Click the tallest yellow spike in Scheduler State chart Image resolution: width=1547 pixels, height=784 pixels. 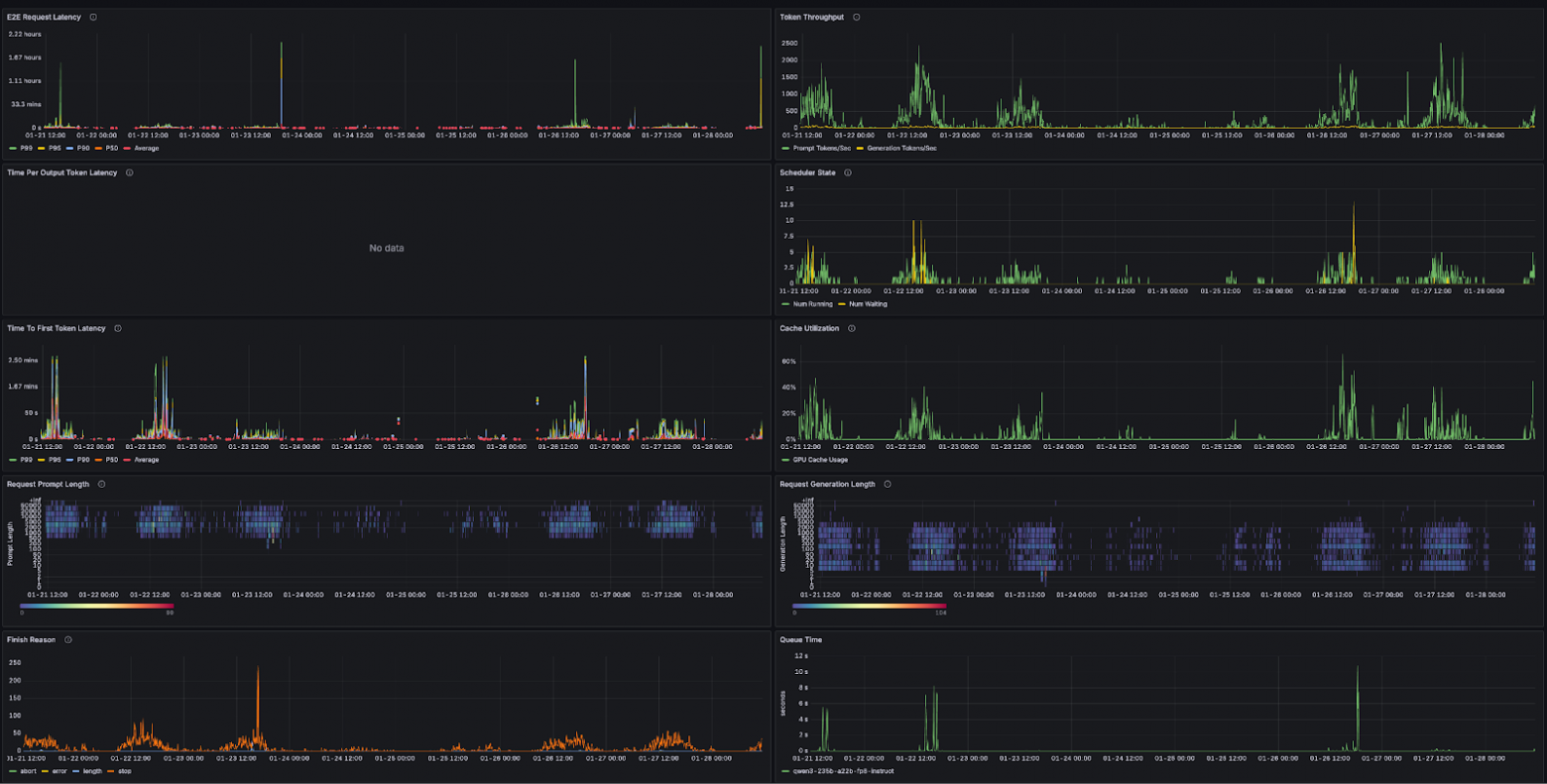(x=1354, y=243)
